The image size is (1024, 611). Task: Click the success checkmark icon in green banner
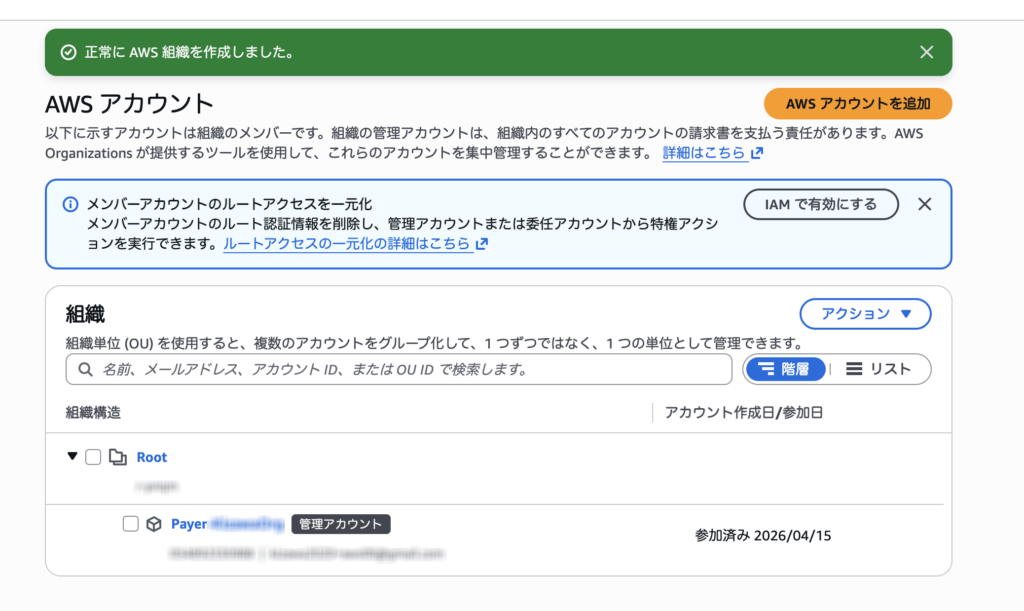[x=68, y=53]
